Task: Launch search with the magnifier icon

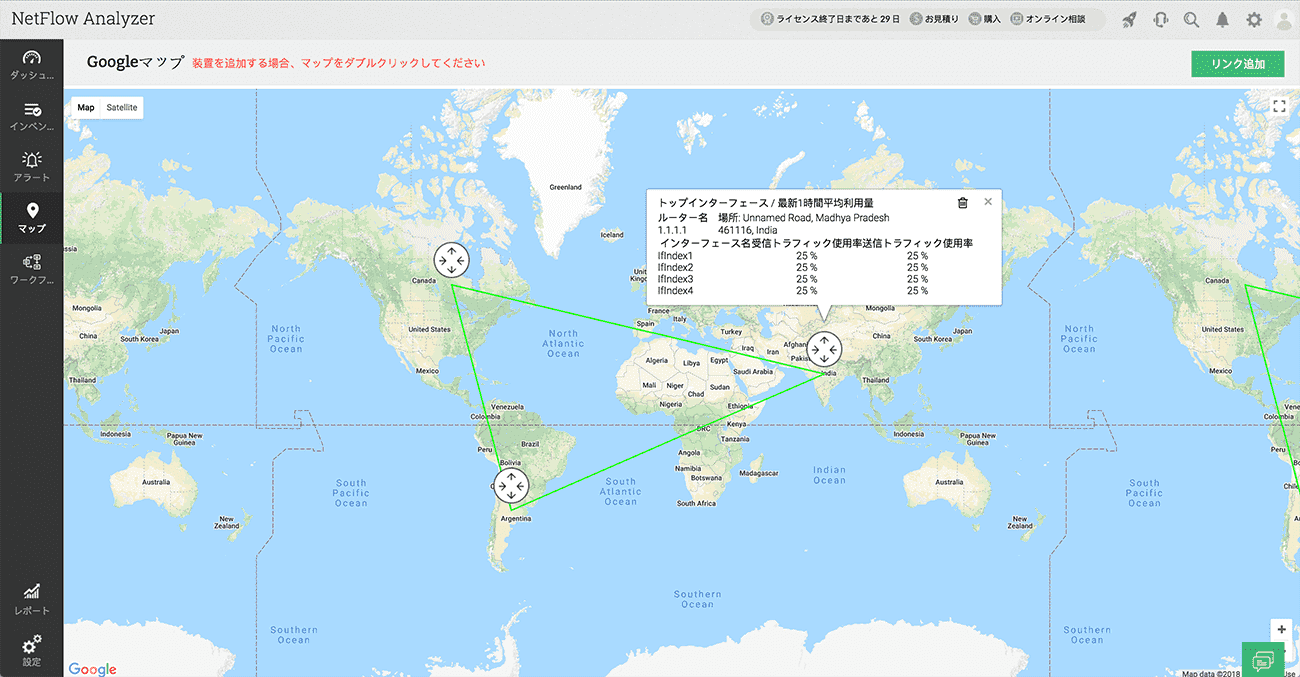Action: pos(1191,18)
